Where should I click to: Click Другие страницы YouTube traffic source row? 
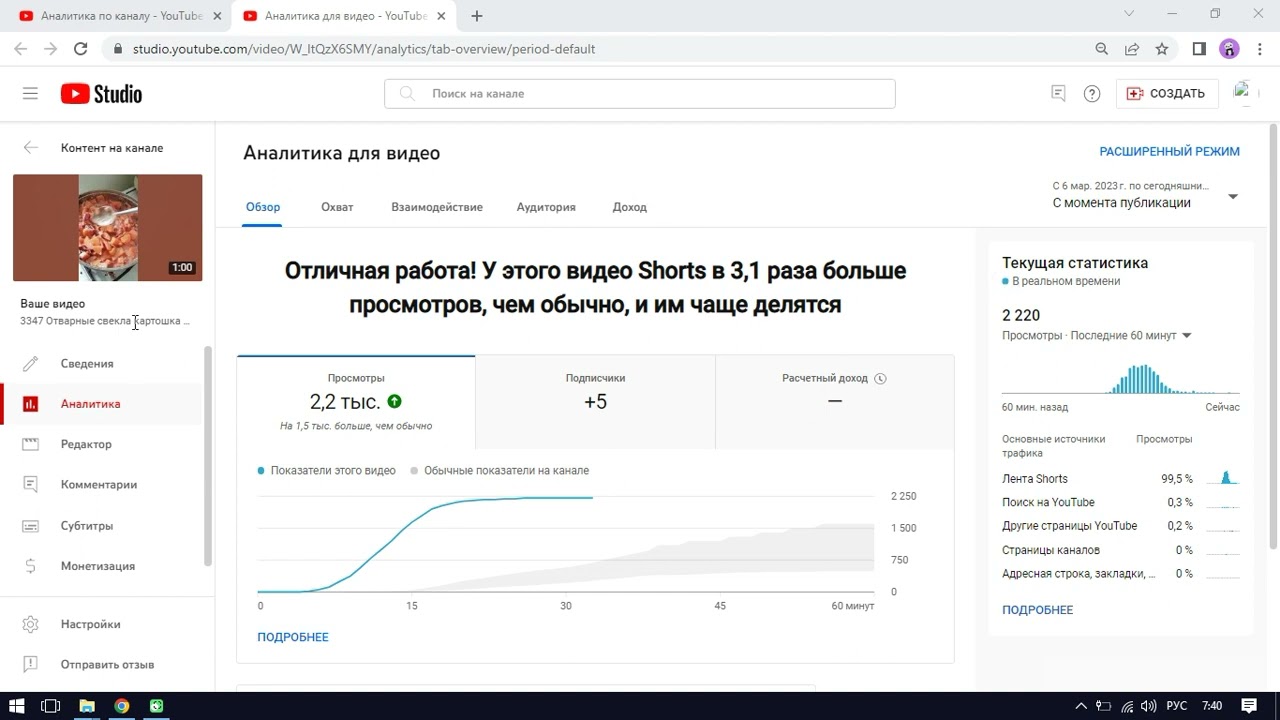[1121, 526]
